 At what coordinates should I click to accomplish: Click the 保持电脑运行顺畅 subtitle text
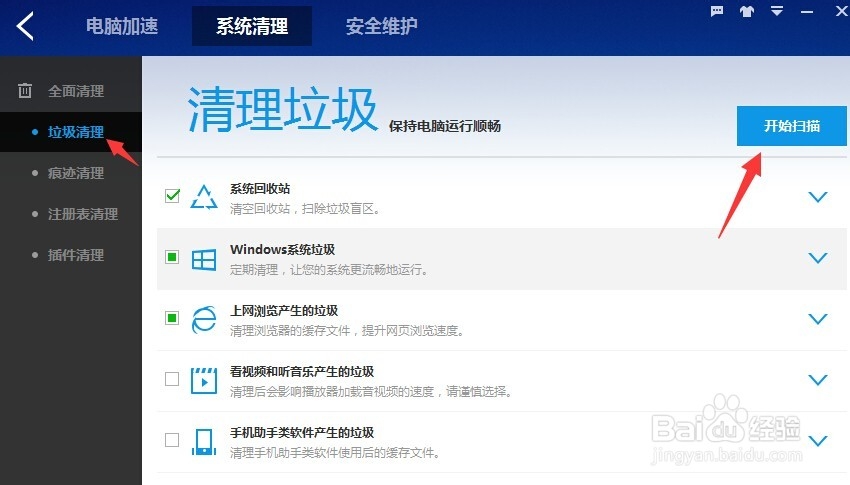[x=445, y=126]
